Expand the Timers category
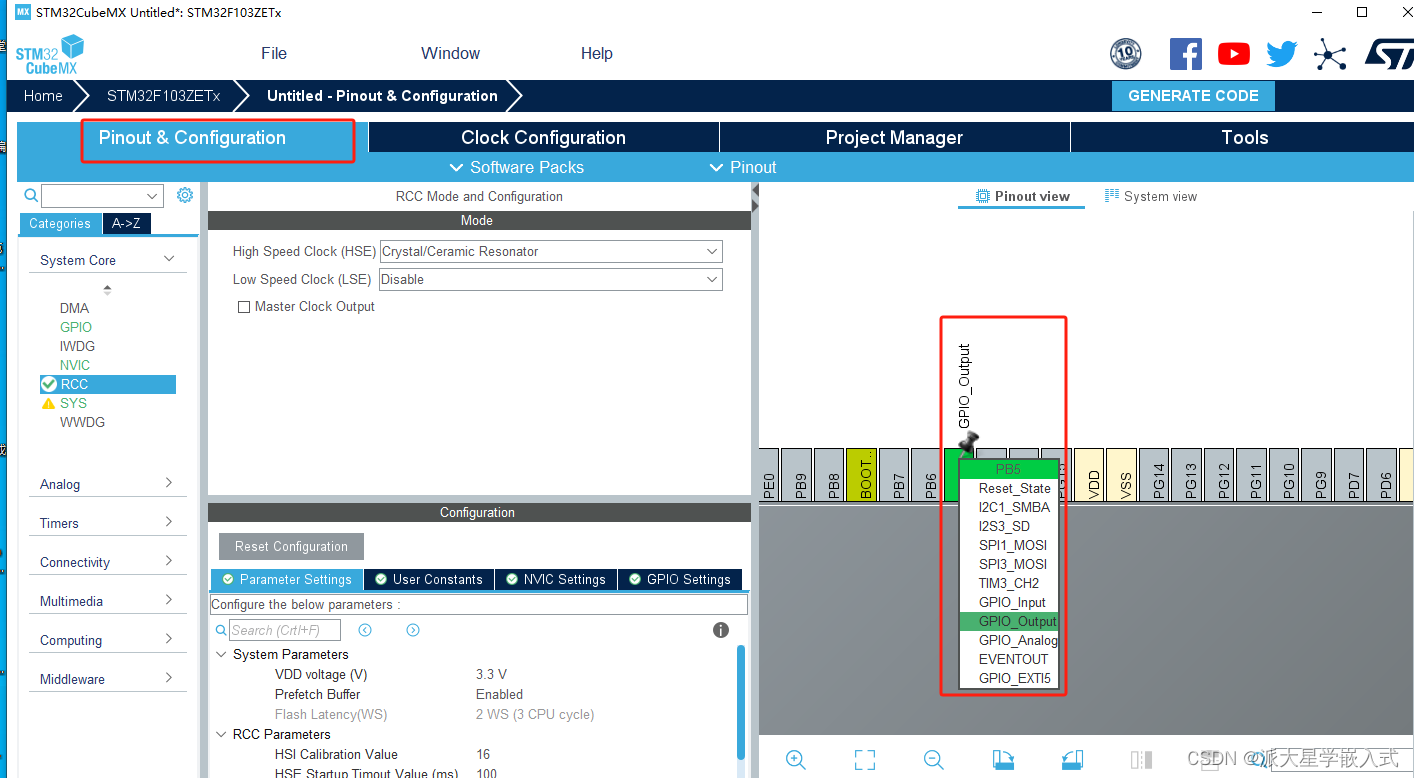The width and height of the screenshot is (1414, 778). coord(169,522)
